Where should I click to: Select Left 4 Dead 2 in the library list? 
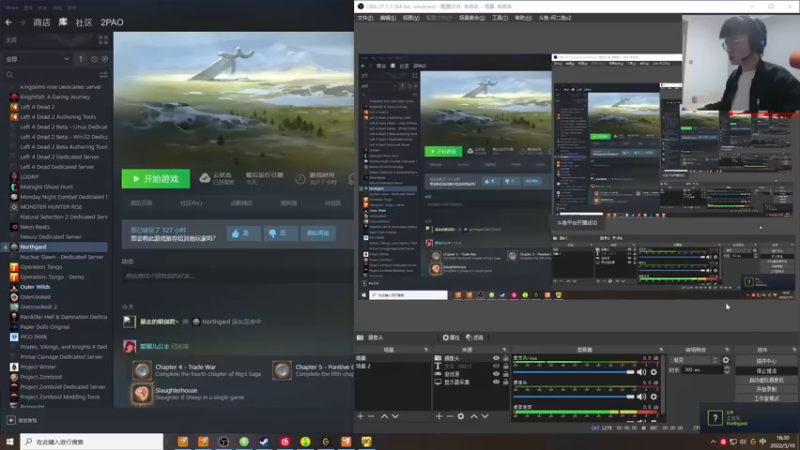37,107
